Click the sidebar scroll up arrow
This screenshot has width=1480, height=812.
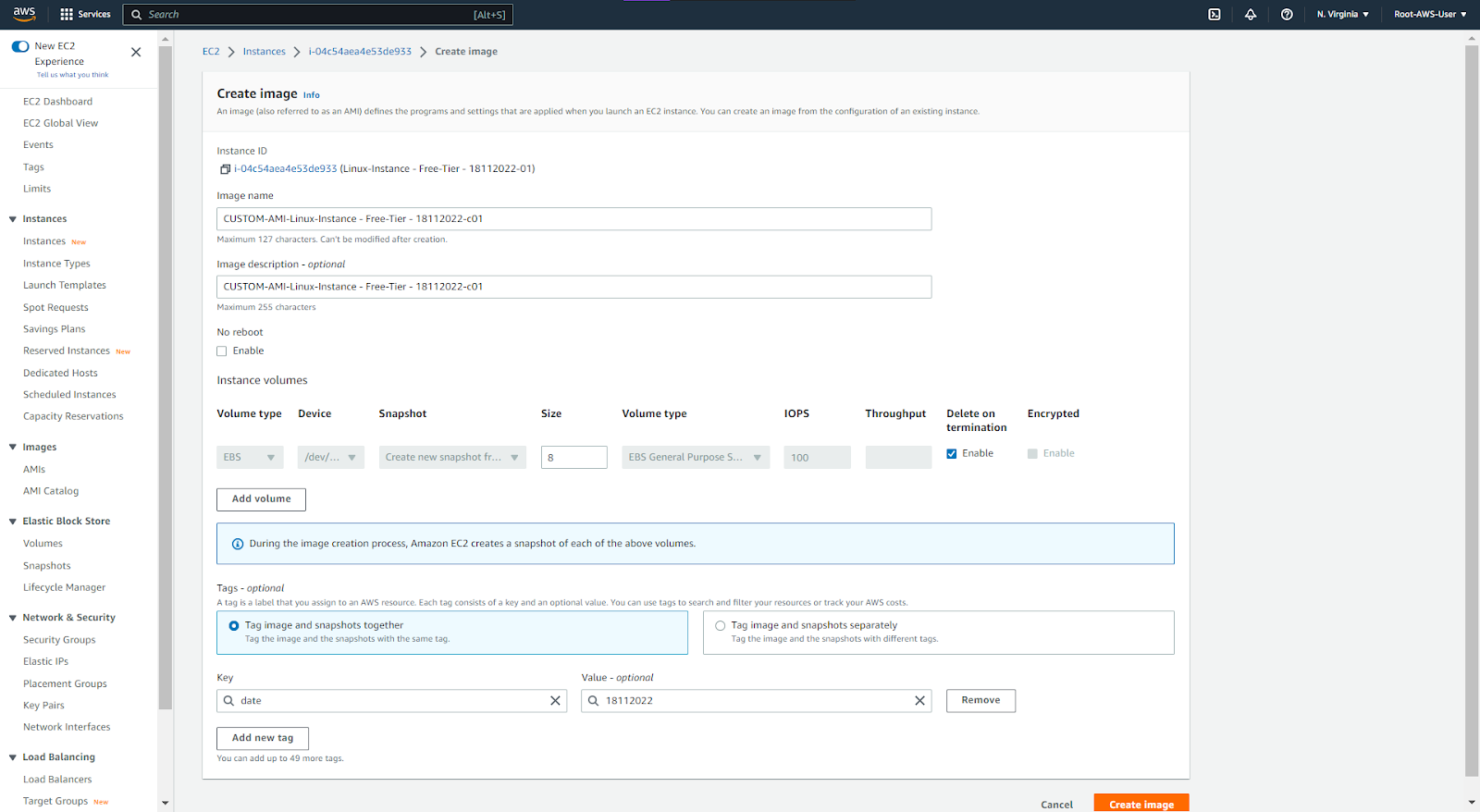tap(166, 40)
